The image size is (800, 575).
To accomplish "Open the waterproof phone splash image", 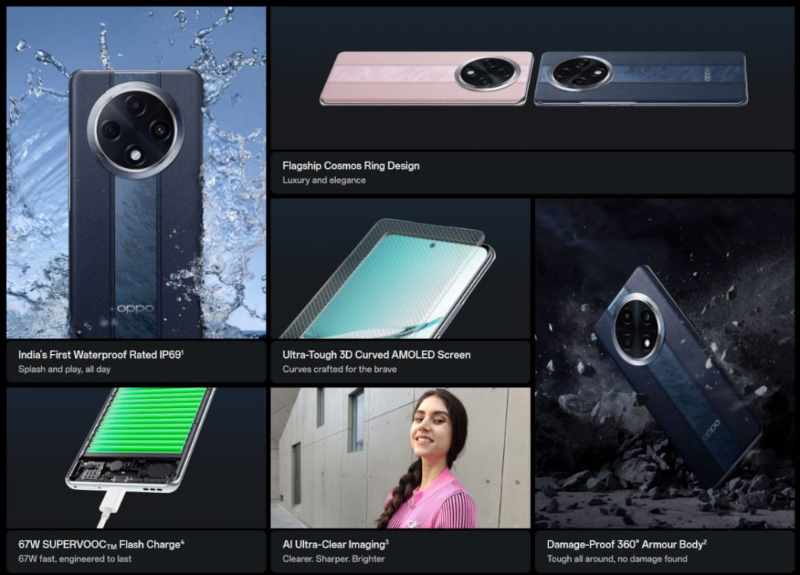I will [x=136, y=172].
